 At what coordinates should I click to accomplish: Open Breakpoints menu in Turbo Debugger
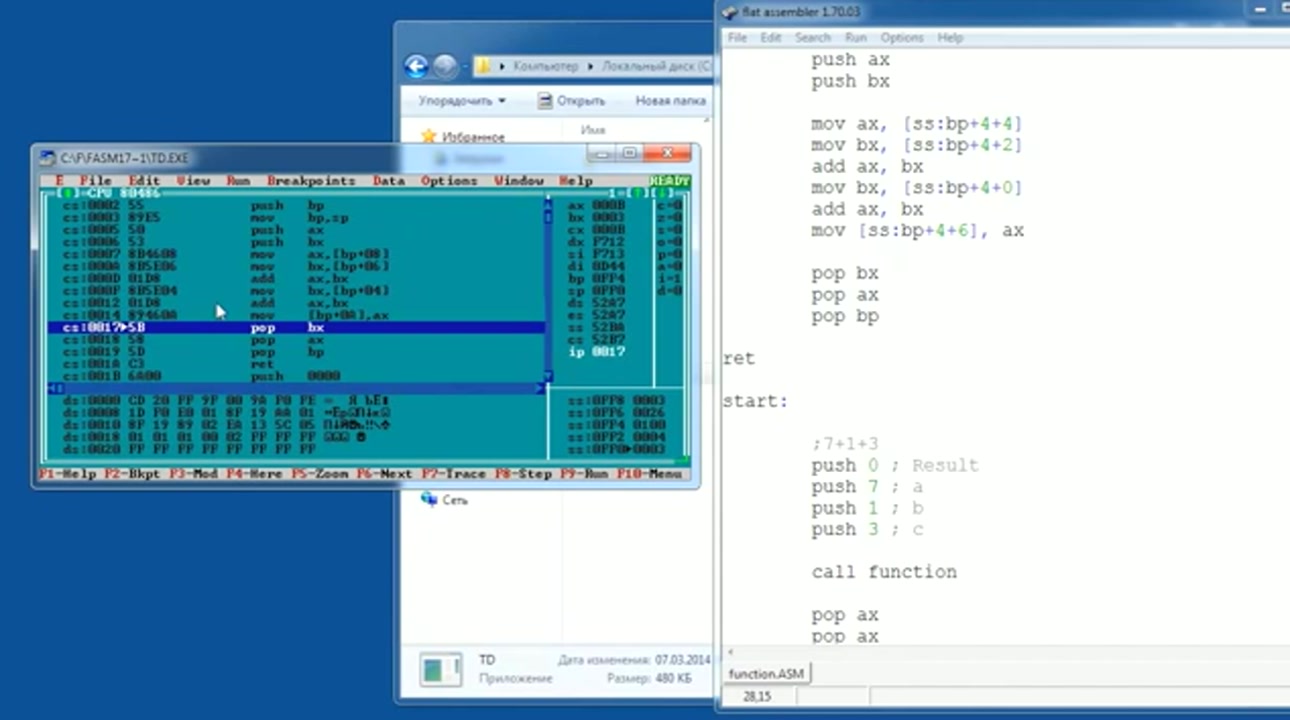pos(311,181)
